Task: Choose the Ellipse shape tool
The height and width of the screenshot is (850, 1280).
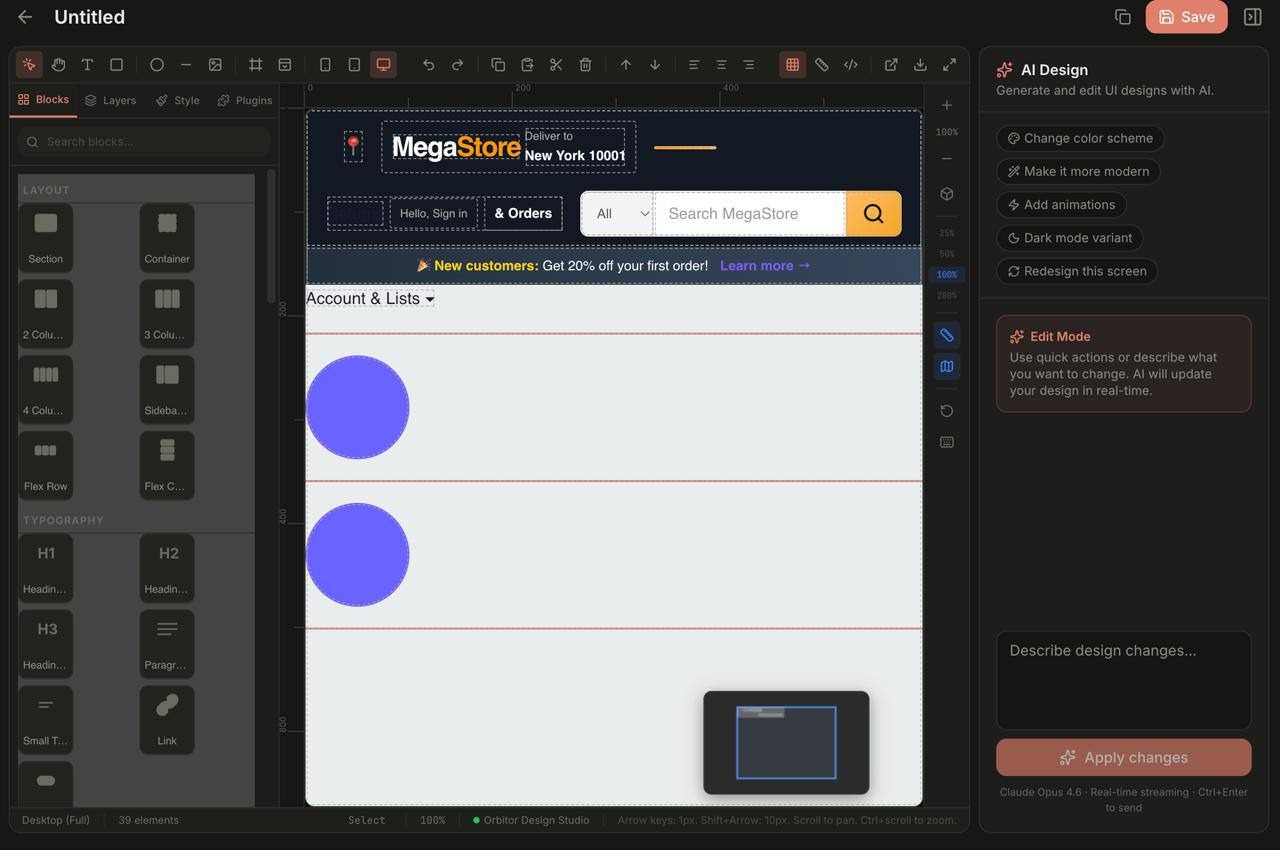Action: [x=157, y=65]
